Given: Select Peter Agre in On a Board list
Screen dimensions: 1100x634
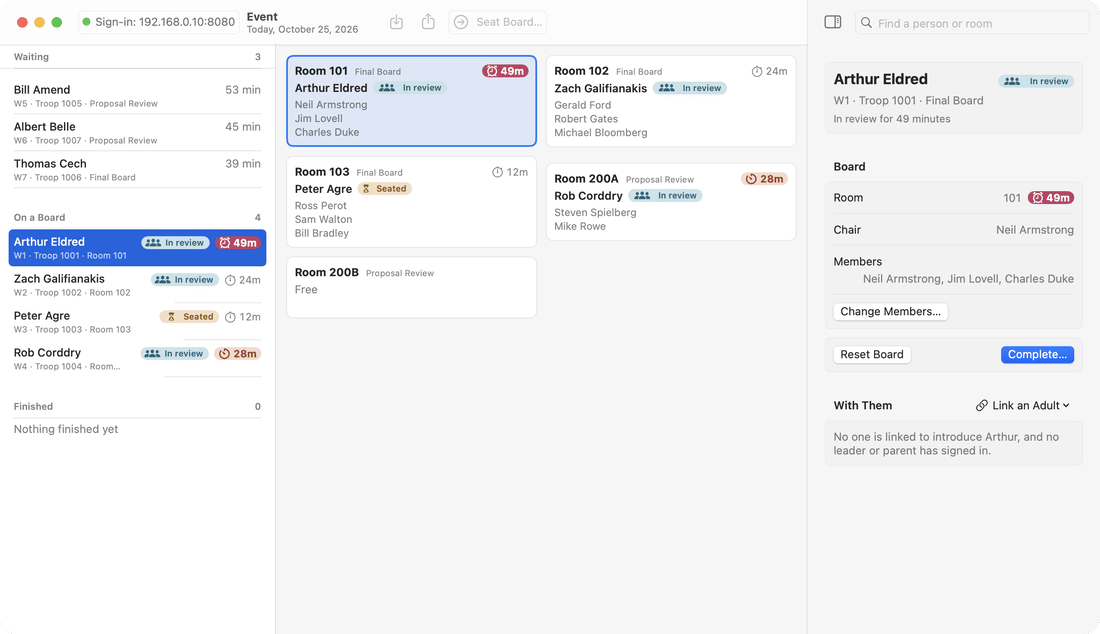Looking at the screenshot, I should [x=138, y=322].
